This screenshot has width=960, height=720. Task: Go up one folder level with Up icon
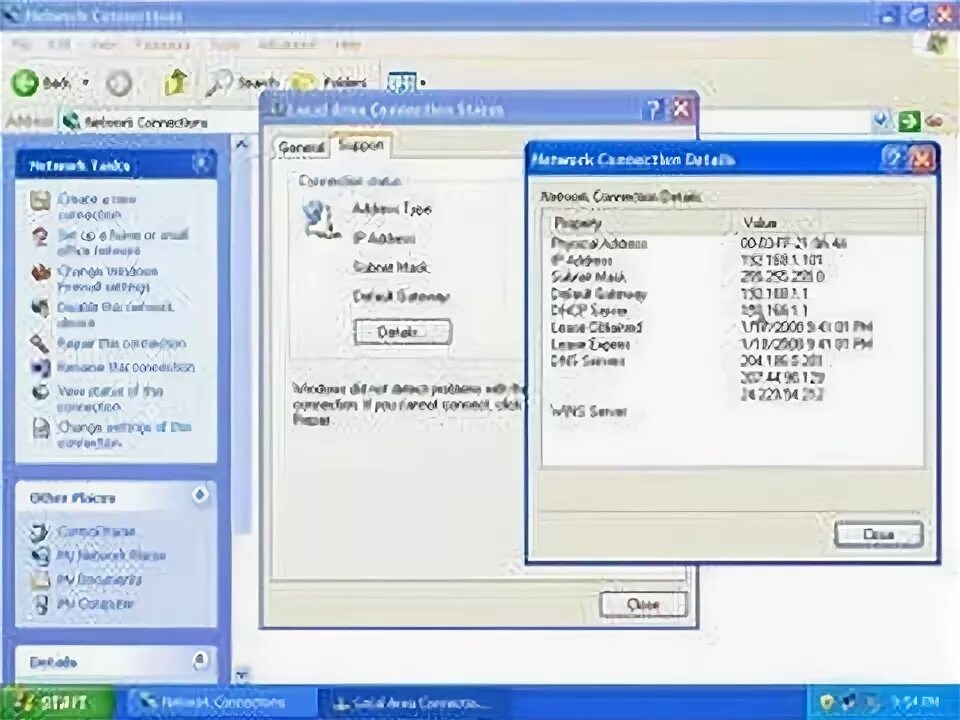[176, 82]
